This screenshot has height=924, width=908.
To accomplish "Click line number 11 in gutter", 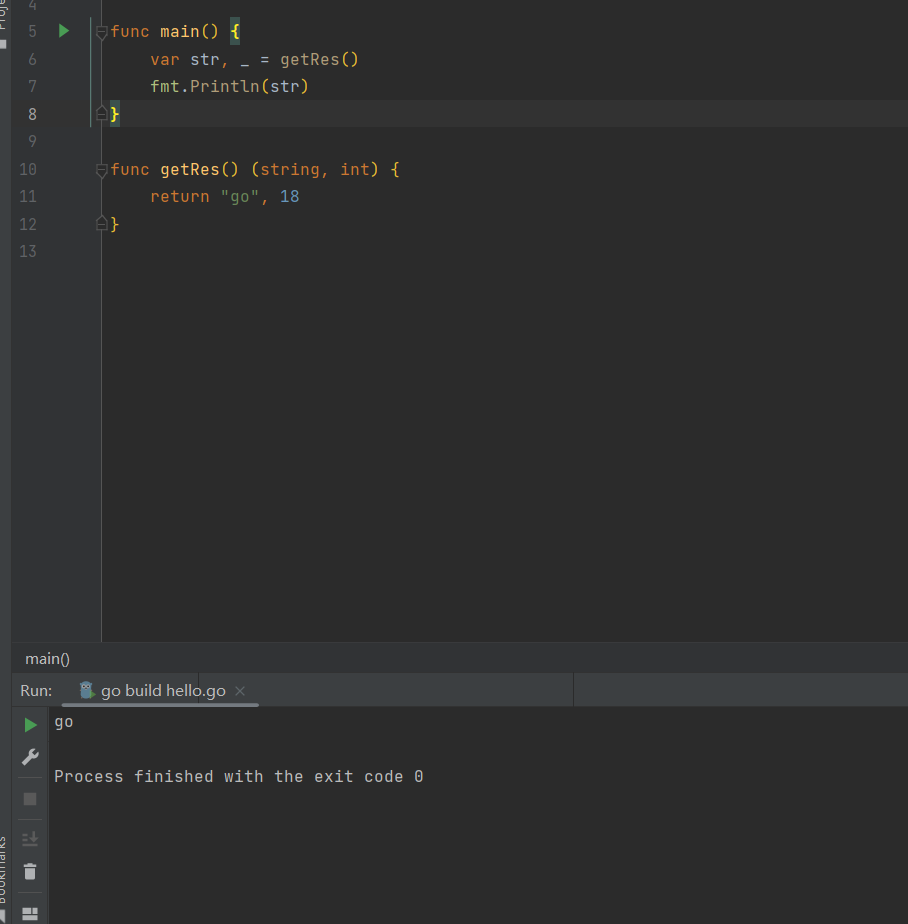I will [x=28, y=196].
